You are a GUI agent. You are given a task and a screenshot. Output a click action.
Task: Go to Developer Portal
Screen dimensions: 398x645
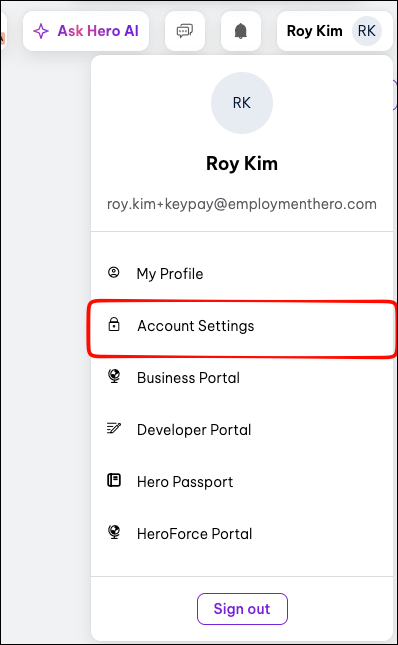coord(242,430)
